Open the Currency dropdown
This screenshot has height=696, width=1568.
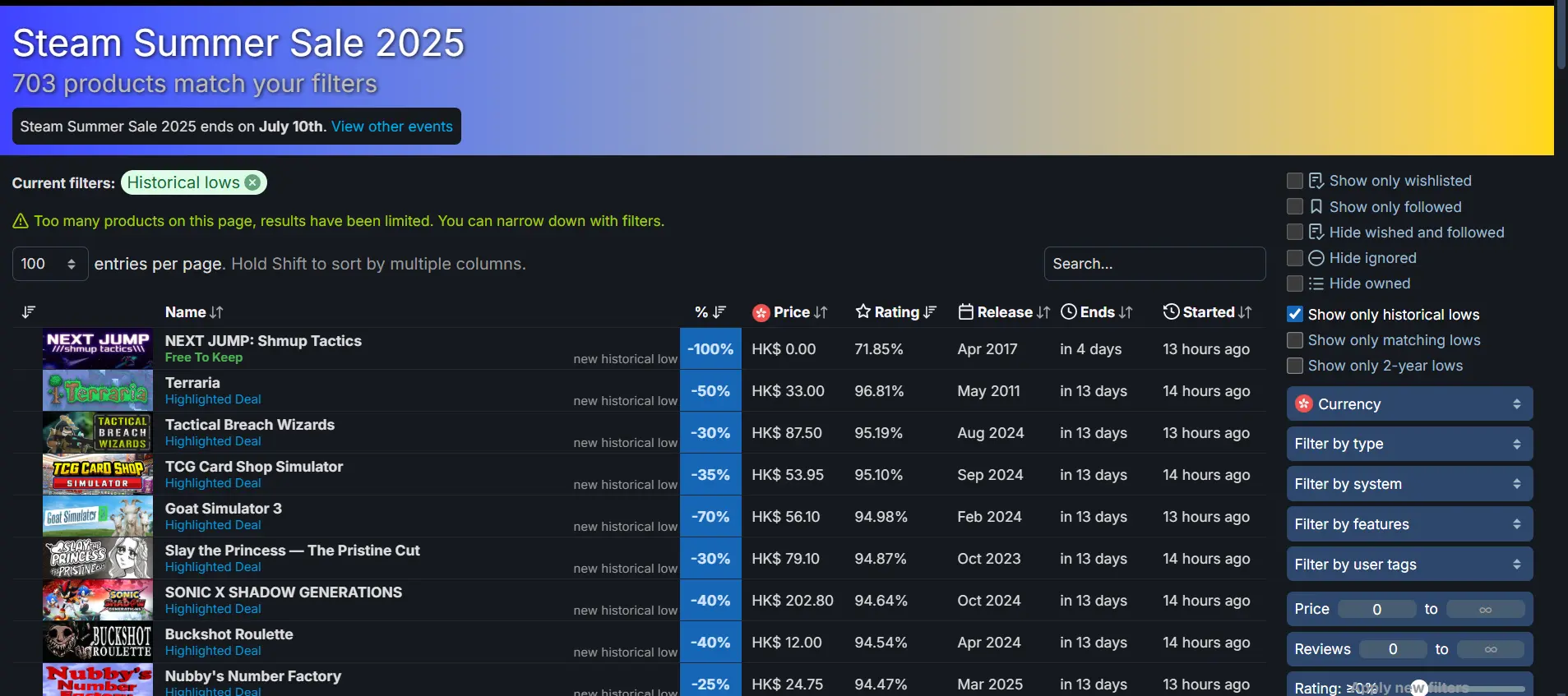tap(1409, 403)
